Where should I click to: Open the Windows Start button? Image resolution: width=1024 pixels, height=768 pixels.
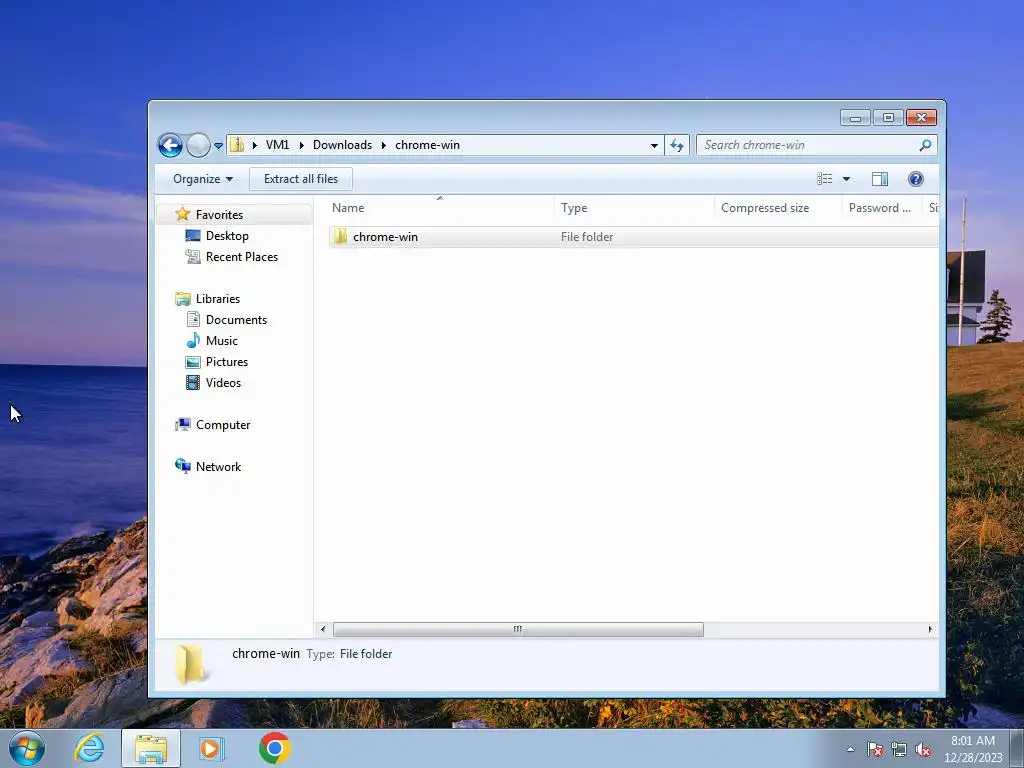click(27, 748)
